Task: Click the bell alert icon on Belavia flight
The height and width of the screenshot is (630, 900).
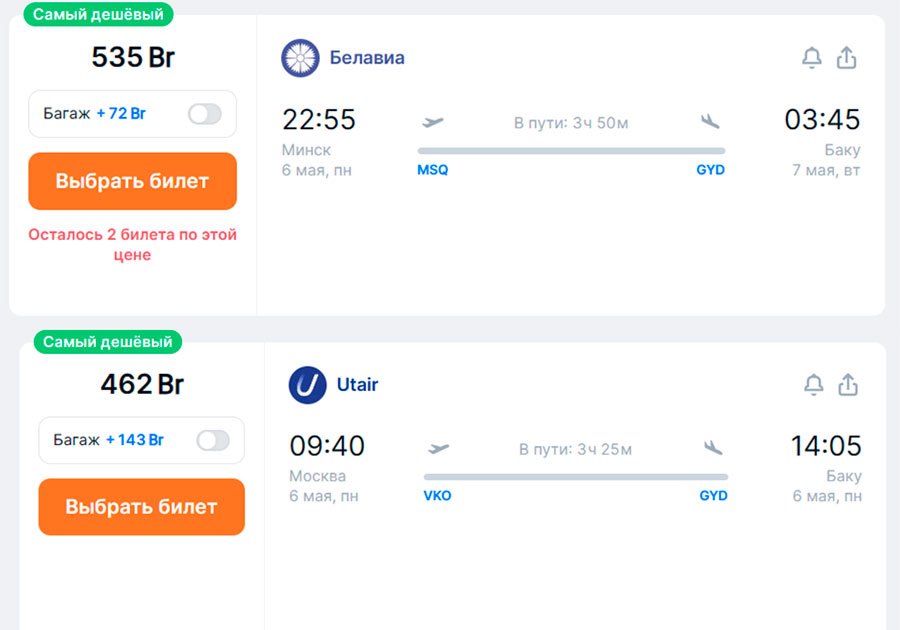Action: tap(812, 58)
